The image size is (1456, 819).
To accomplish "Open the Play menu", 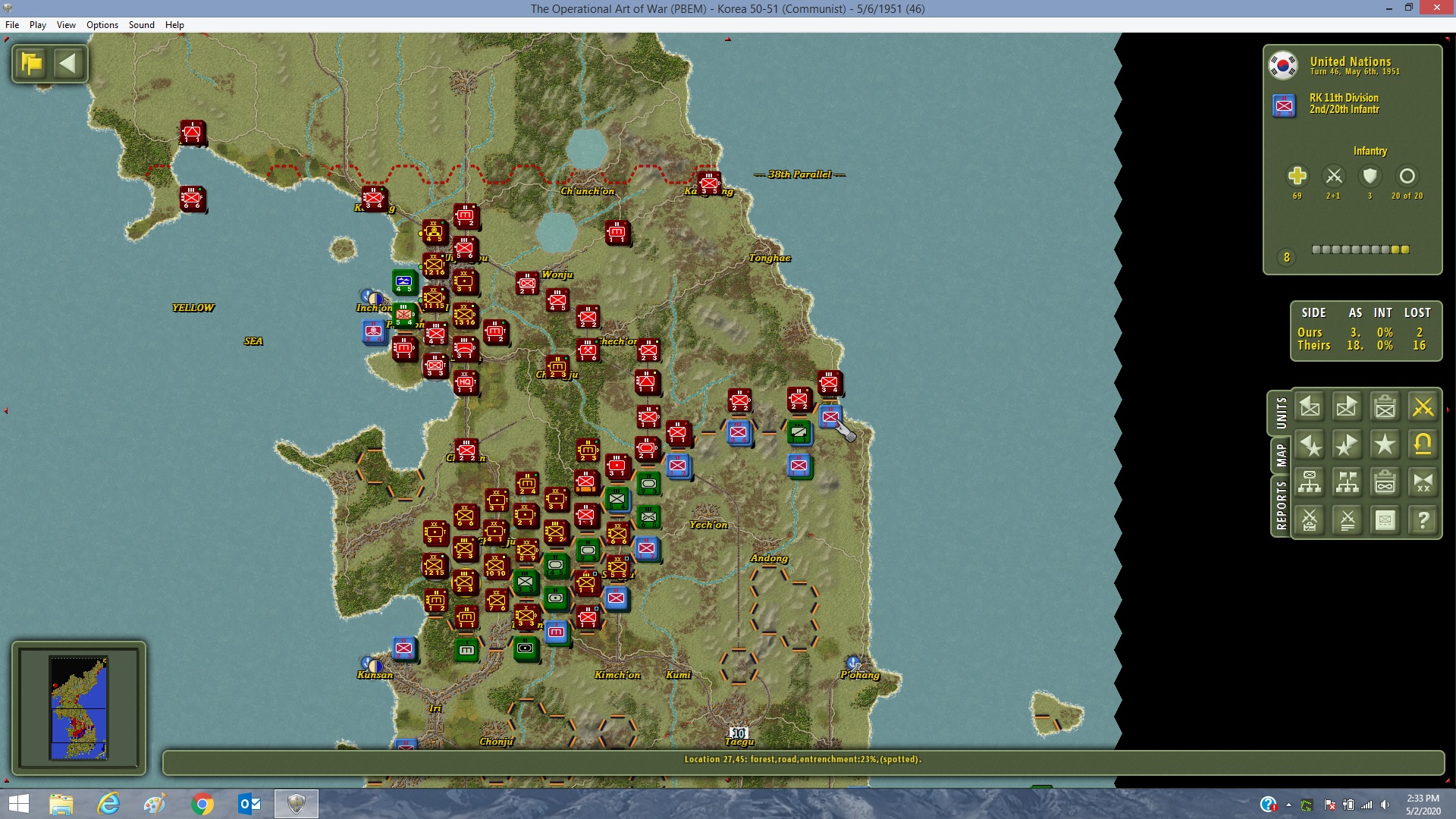I will click(x=38, y=25).
